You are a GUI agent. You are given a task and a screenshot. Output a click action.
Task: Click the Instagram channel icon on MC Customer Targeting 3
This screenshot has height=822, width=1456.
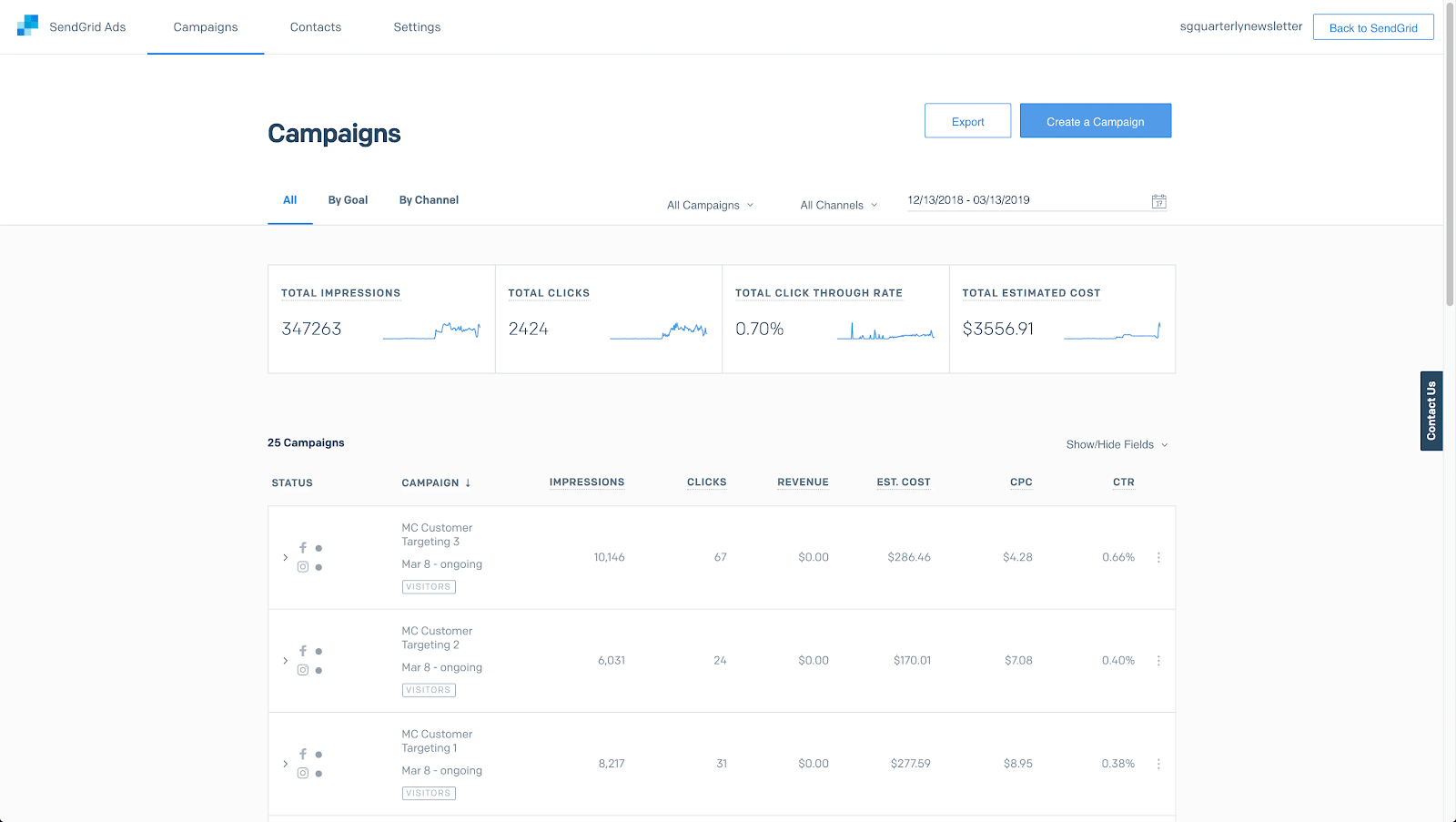[303, 566]
